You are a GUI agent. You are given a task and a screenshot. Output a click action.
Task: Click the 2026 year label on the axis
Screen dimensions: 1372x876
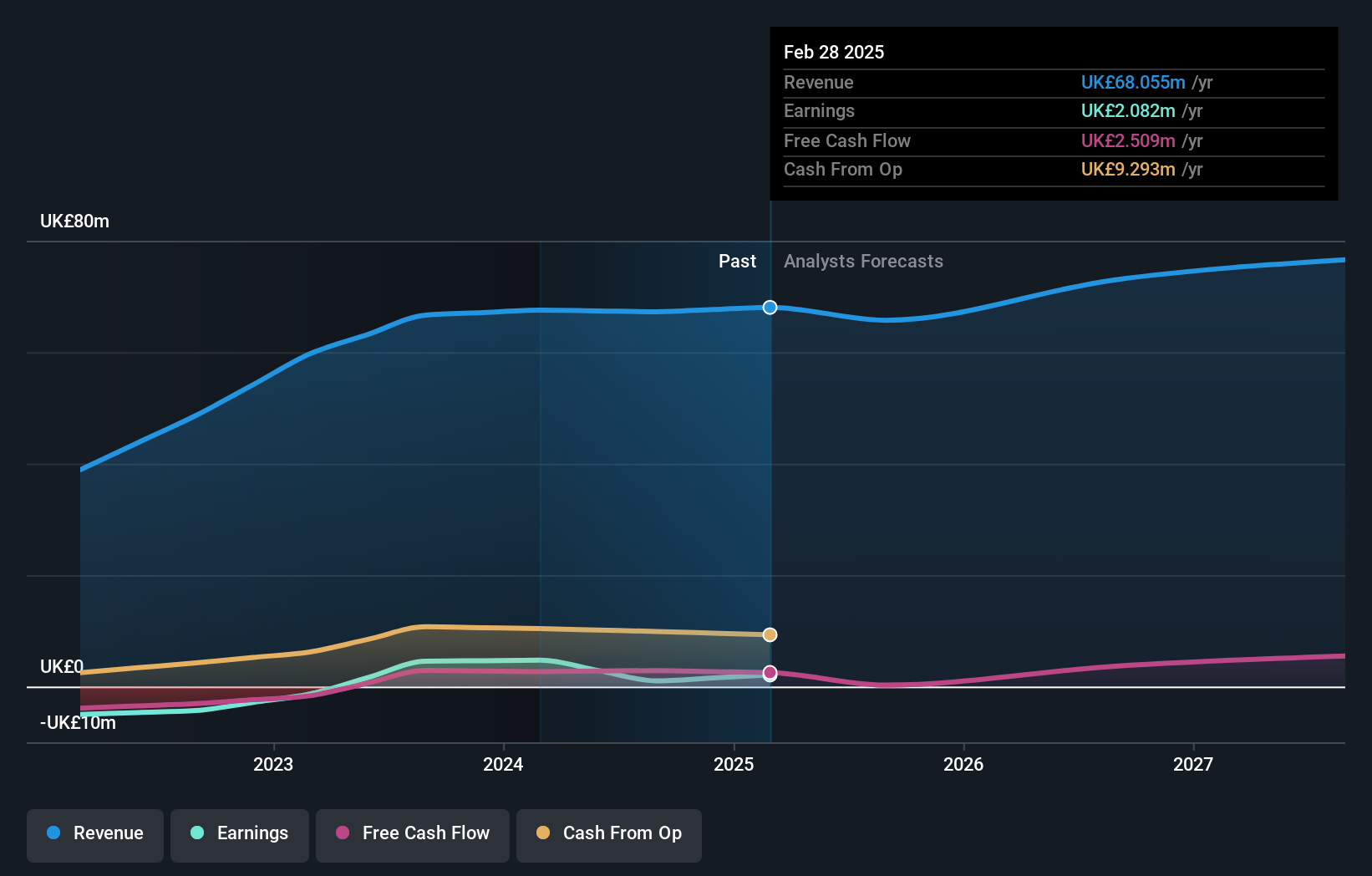pyautogui.click(x=964, y=764)
